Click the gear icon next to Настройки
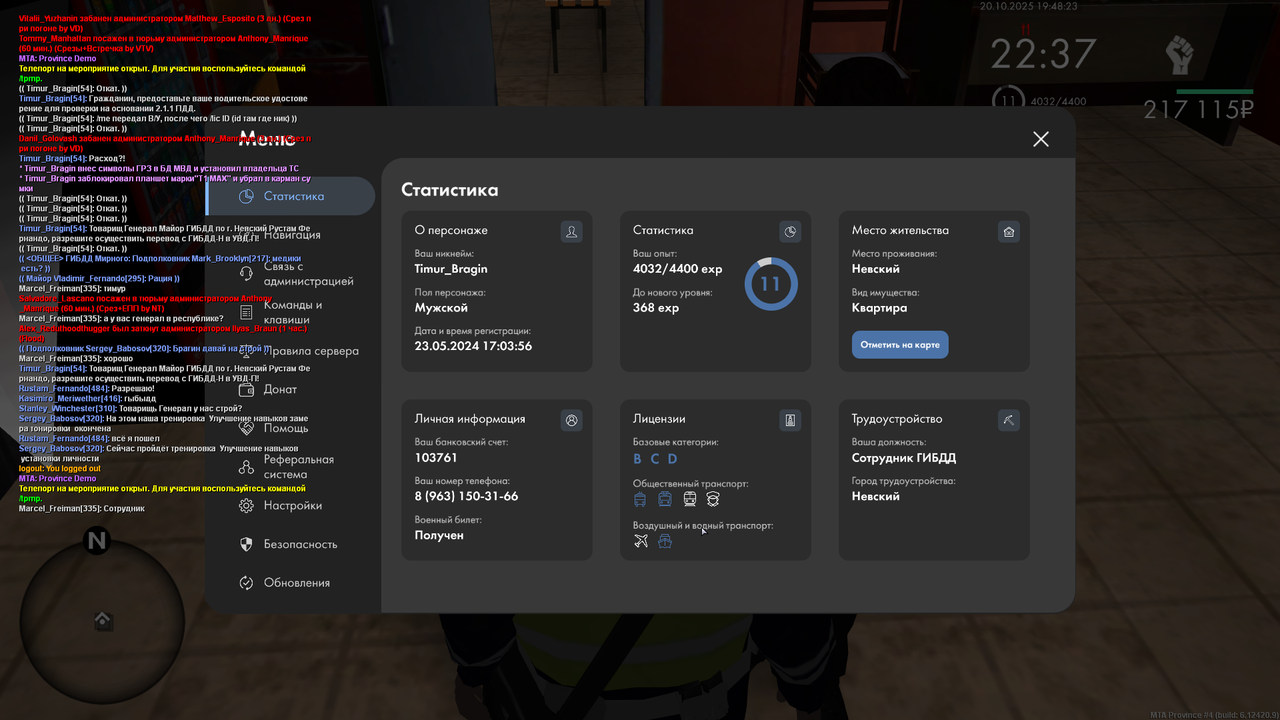This screenshot has height=720, width=1280. 246,506
